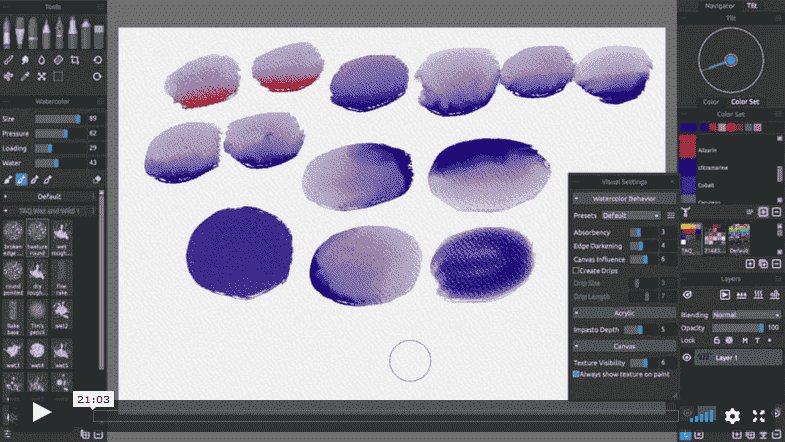Enable the Create Drips checkbox
Screen dimensions: 785x442
pos(576,271)
